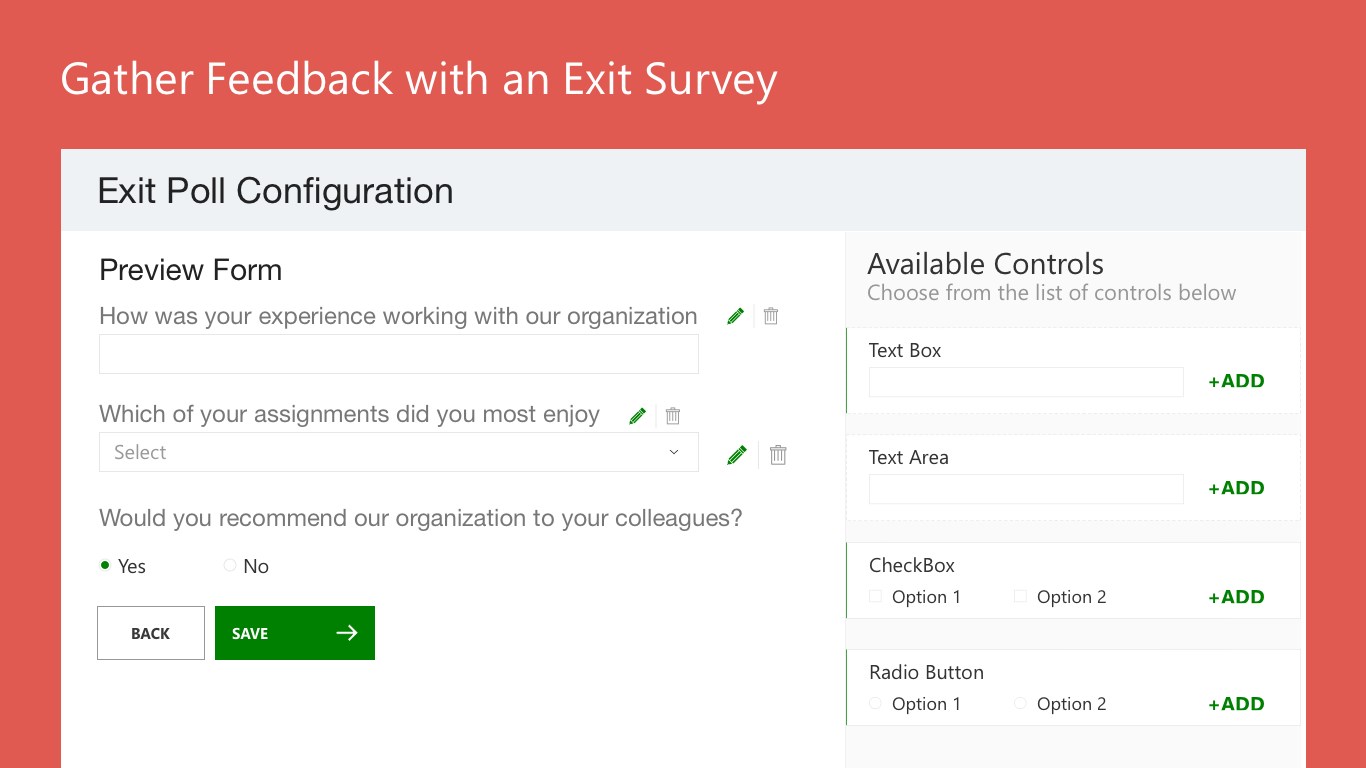Open the assignments Select dropdown
This screenshot has height=768, width=1366.
pyautogui.click(x=398, y=452)
